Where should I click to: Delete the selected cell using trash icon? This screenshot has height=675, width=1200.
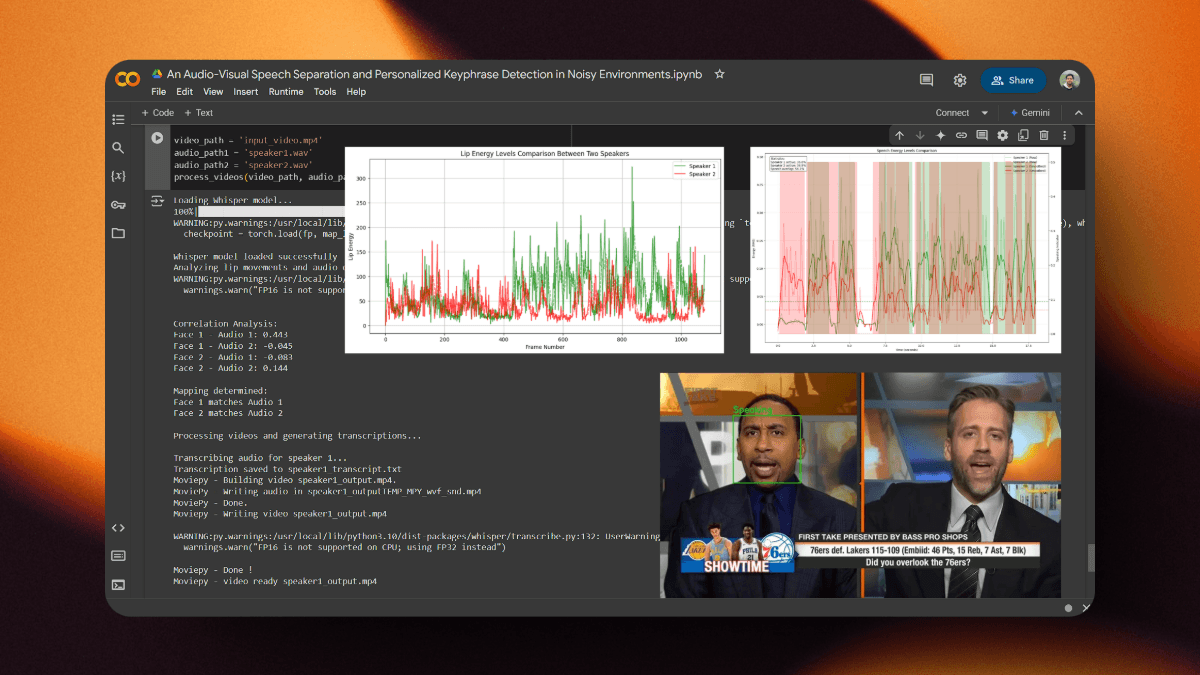click(1044, 135)
